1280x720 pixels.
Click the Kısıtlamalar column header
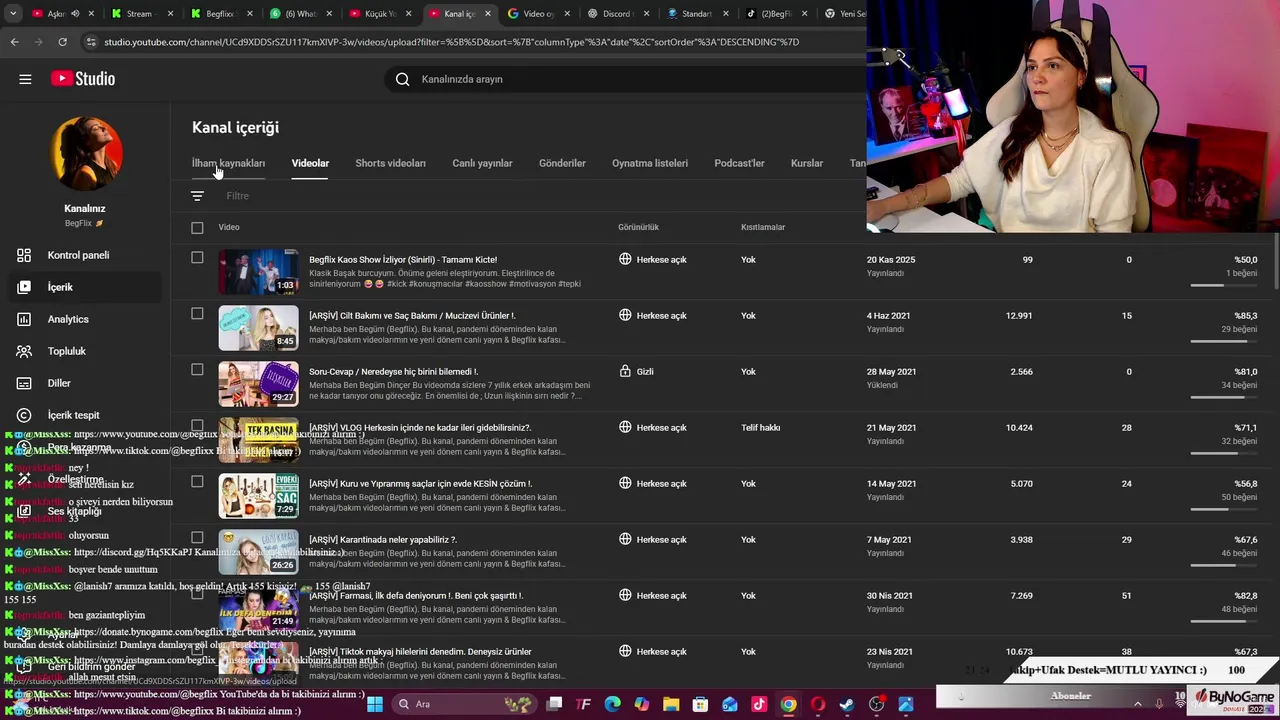[763, 227]
